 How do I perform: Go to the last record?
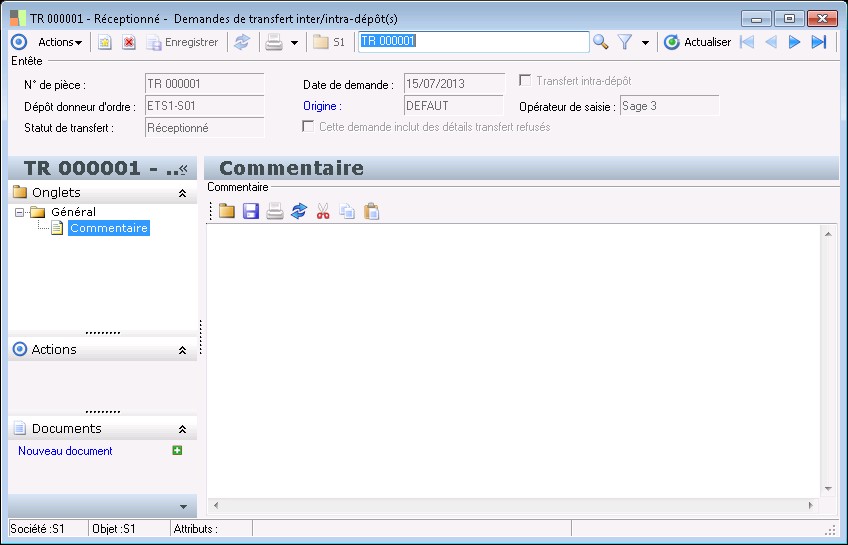tap(819, 42)
